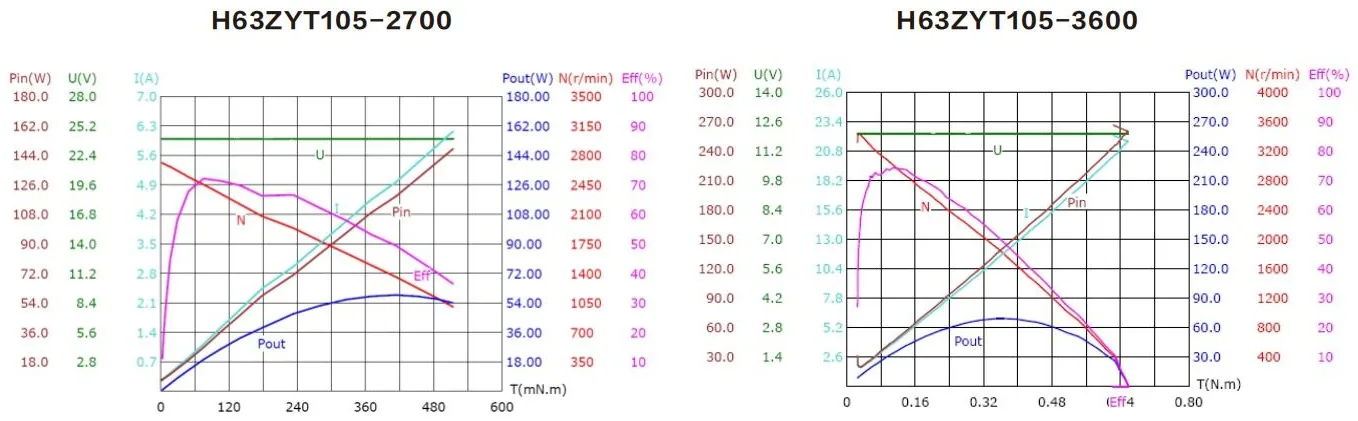This screenshot has height=421, width=1358.
Task: Select the 23.4 current axis value
Action: (829, 122)
